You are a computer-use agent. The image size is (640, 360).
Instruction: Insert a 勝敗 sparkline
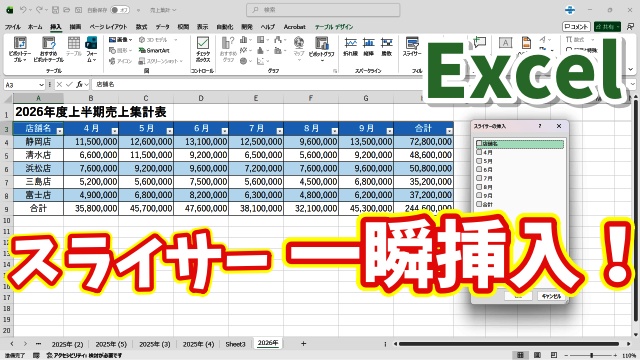pyautogui.click(x=387, y=47)
